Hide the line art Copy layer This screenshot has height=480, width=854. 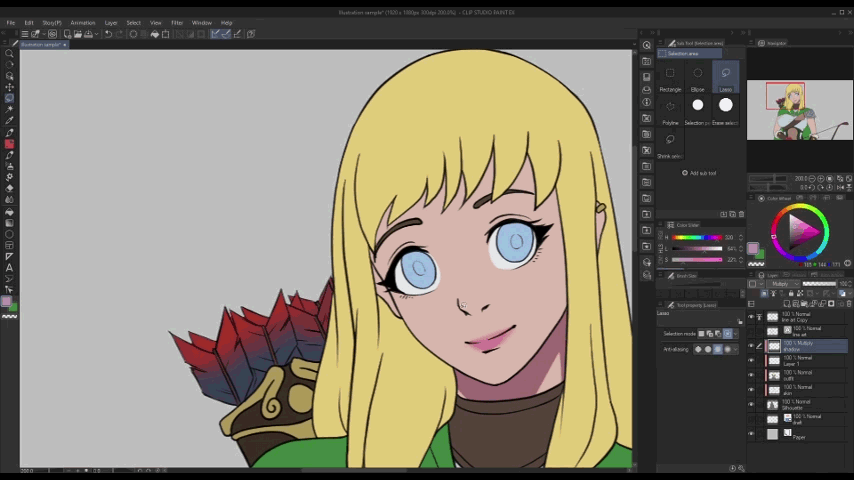[x=751, y=317]
